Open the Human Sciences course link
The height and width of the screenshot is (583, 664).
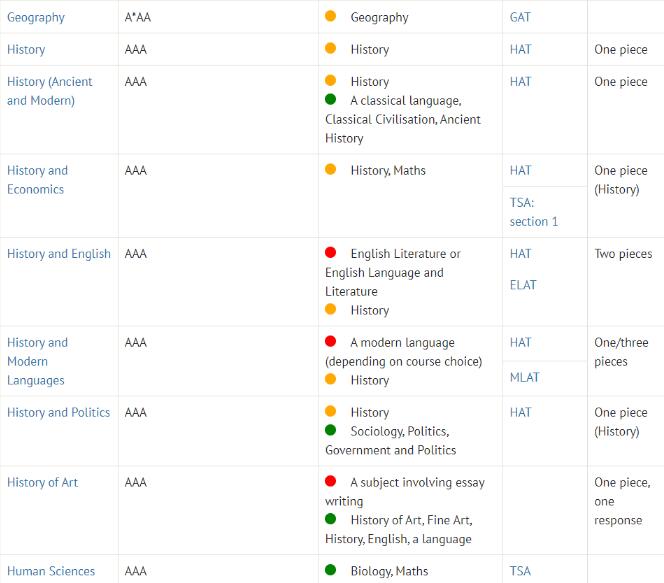pos(51,571)
